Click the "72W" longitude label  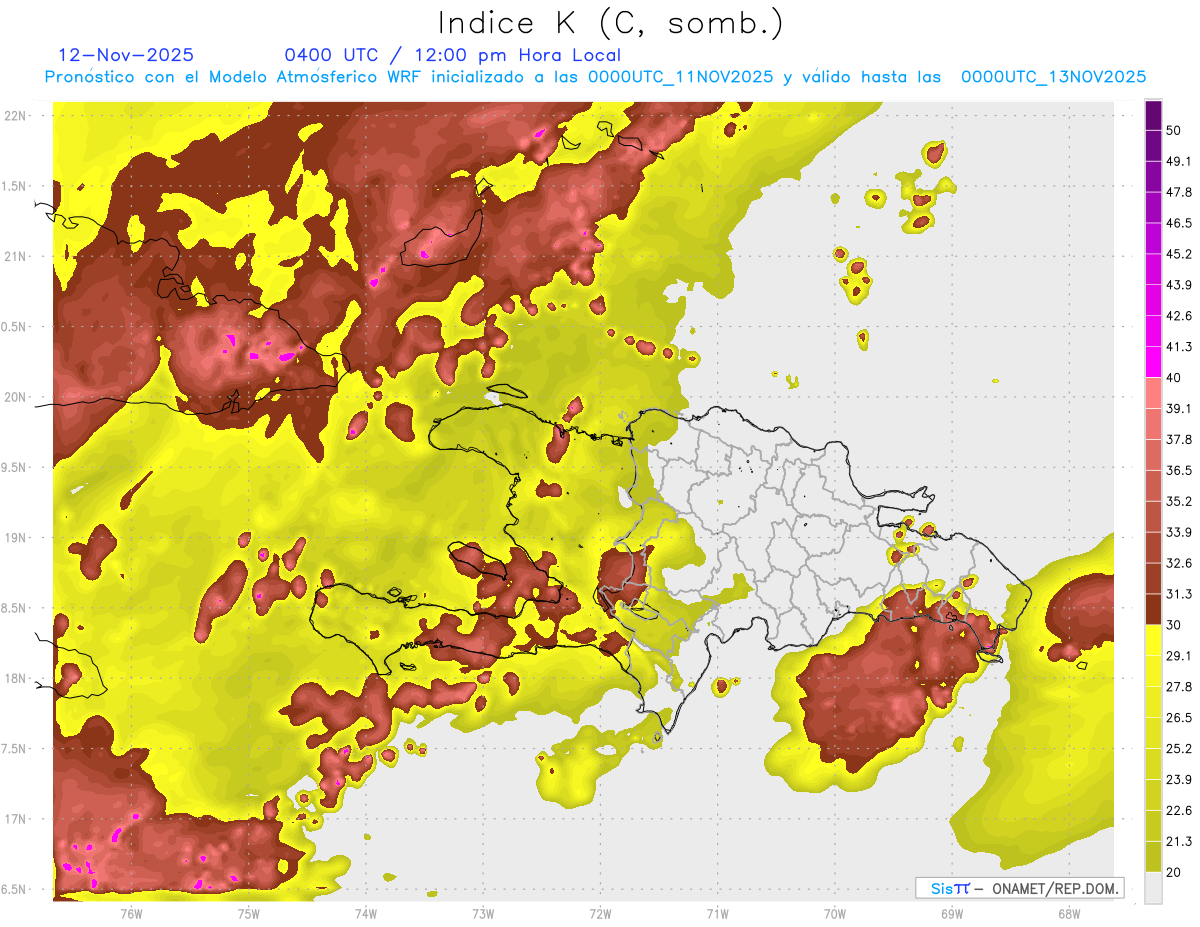pyautogui.click(x=600, y=913)
